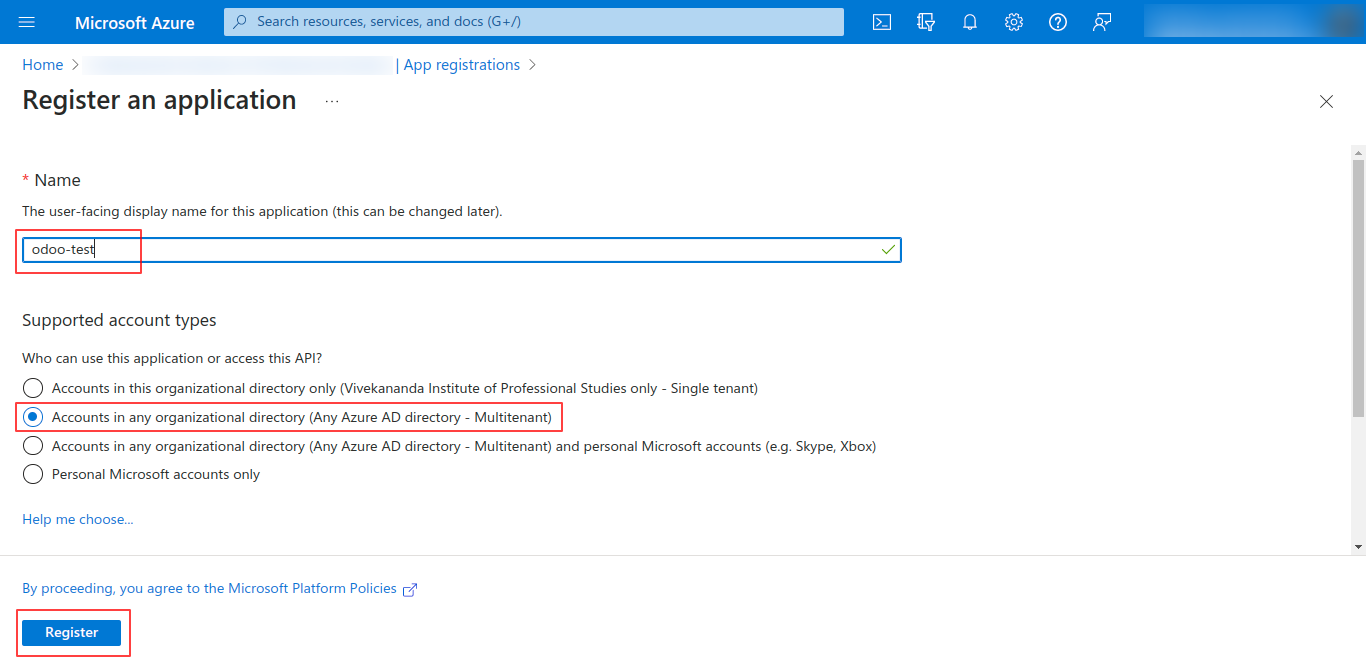Close the Register an application pane

pos(1326,101)
